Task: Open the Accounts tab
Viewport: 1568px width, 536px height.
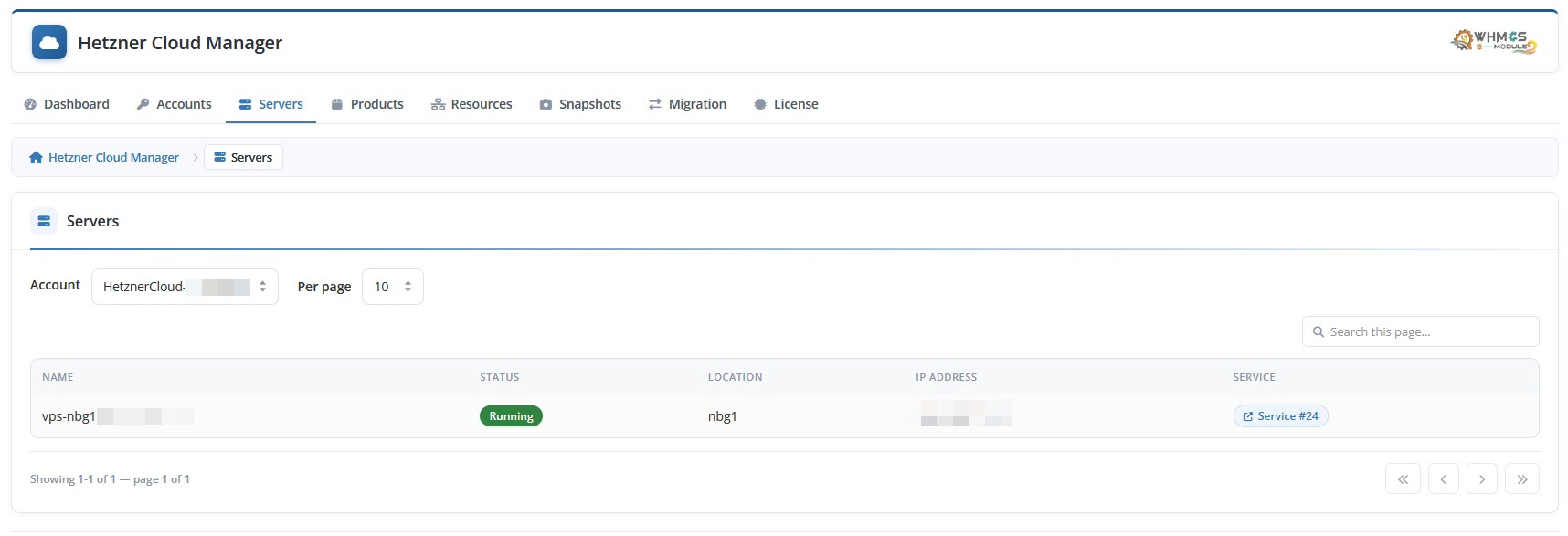Action: pos(174,104)
